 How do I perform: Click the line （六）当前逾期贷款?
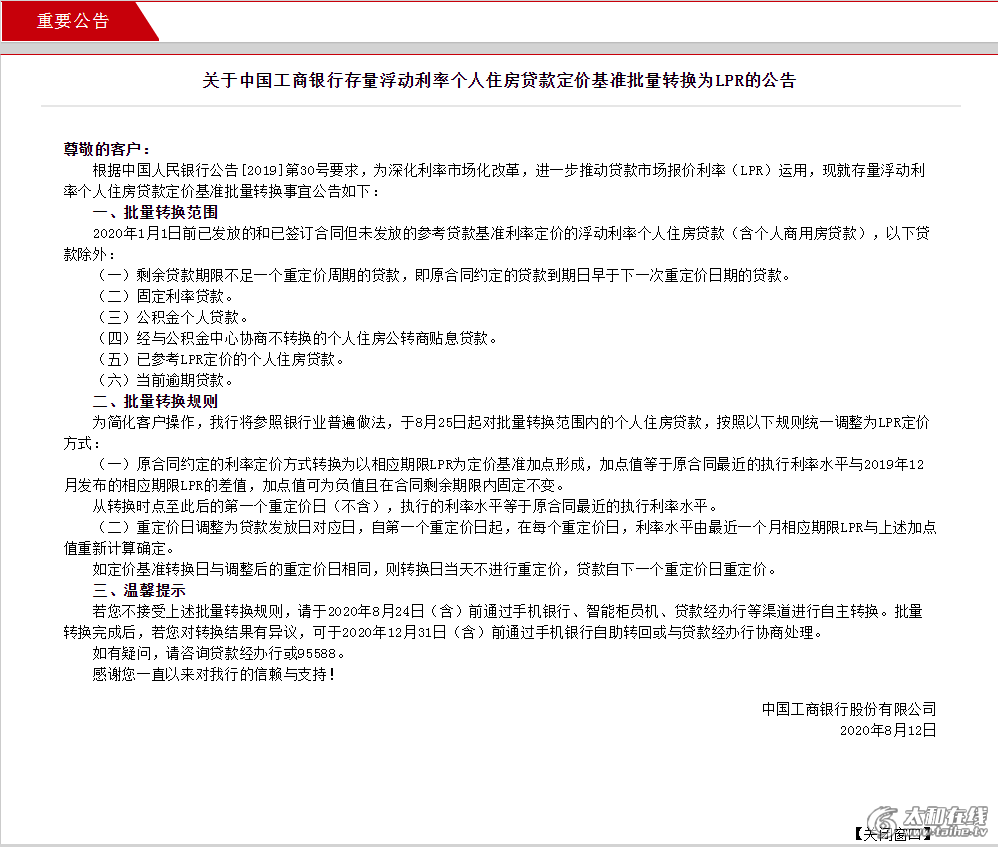point(165,380)
